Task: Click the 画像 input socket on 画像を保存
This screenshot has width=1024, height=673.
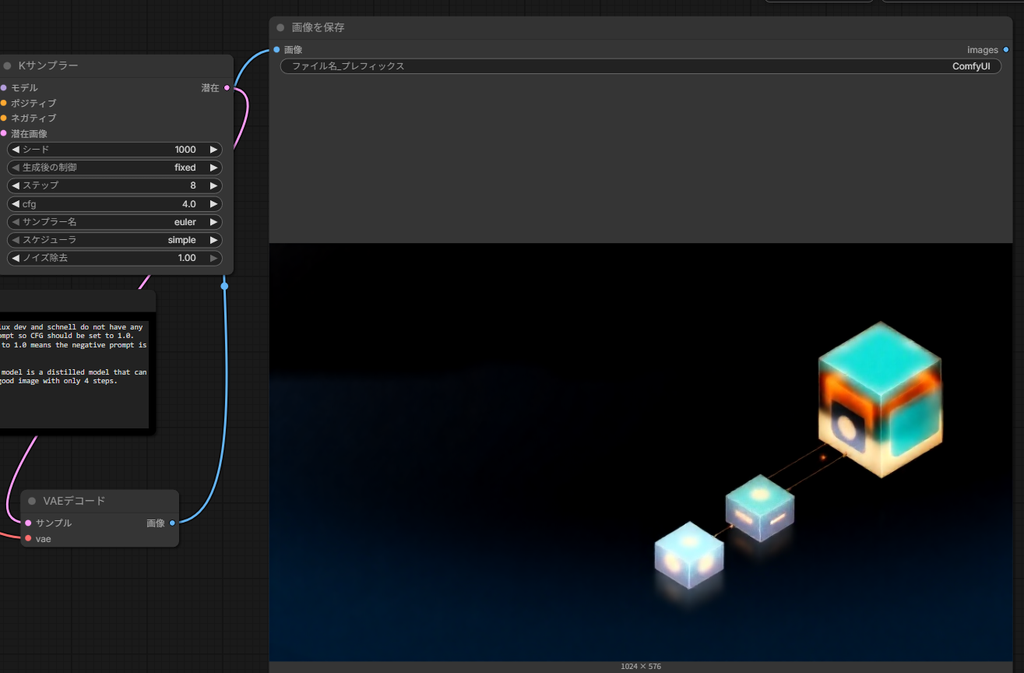Action: tap(277, 50)
